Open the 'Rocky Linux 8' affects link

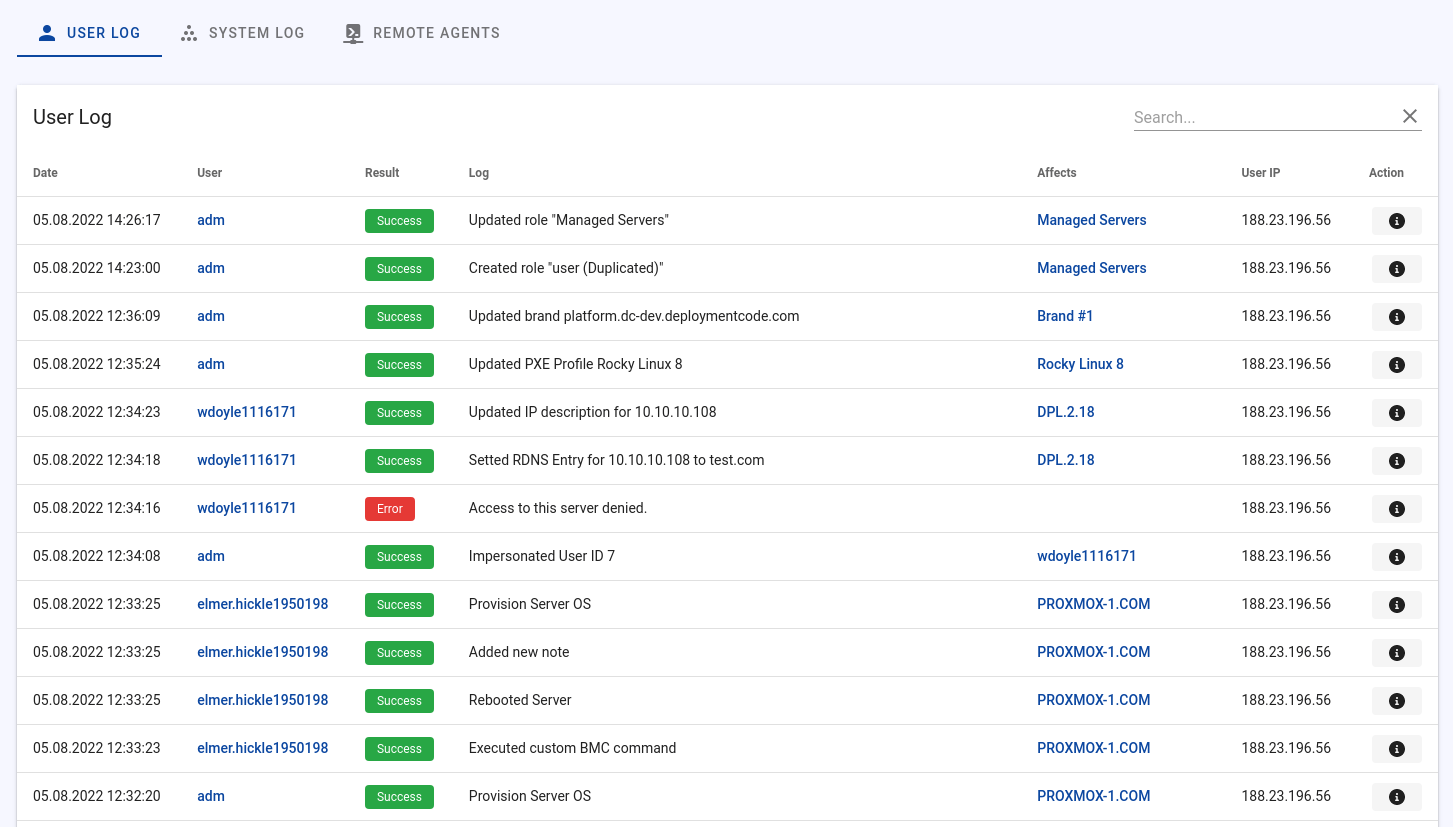click(x=1080, y=364)
